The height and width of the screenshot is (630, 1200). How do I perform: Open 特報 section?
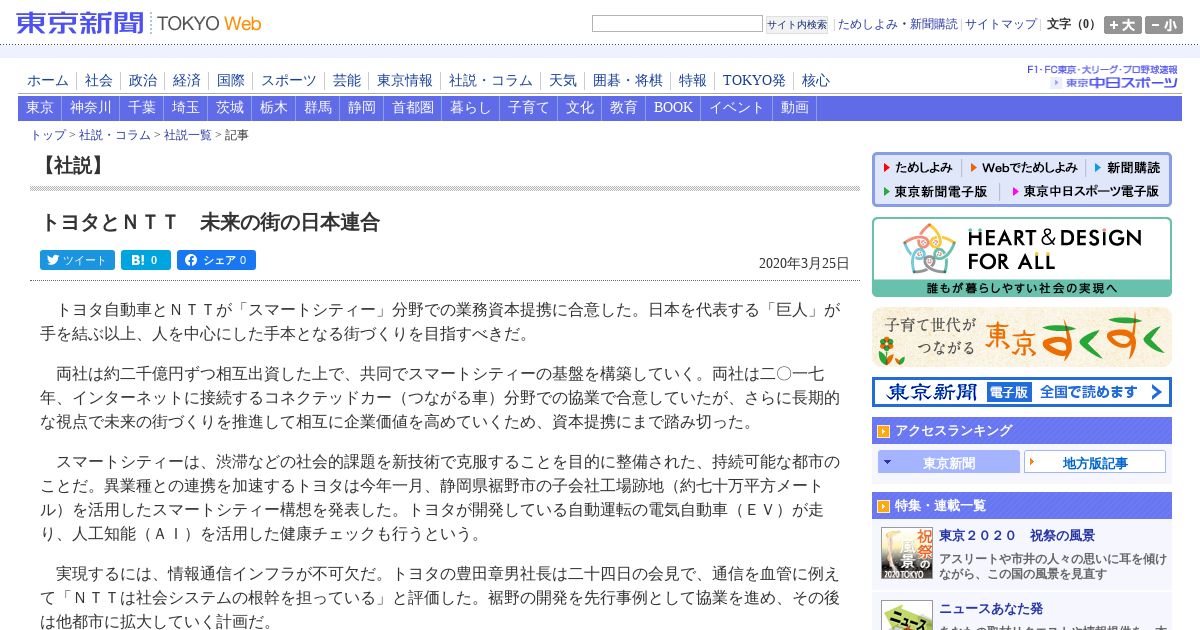coord(693,80)
